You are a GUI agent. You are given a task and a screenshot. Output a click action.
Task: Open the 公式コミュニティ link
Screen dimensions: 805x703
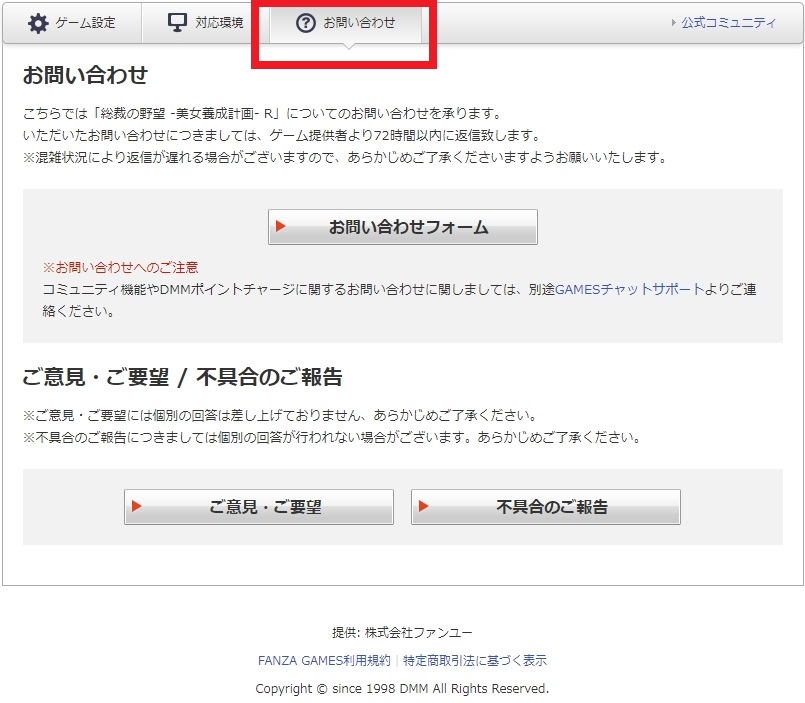729,23
